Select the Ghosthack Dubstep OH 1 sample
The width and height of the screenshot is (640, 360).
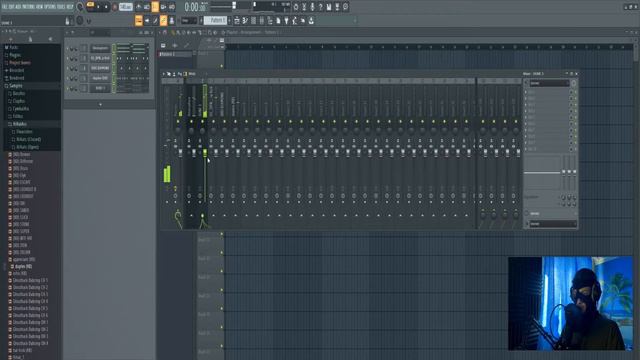point(30,322)
